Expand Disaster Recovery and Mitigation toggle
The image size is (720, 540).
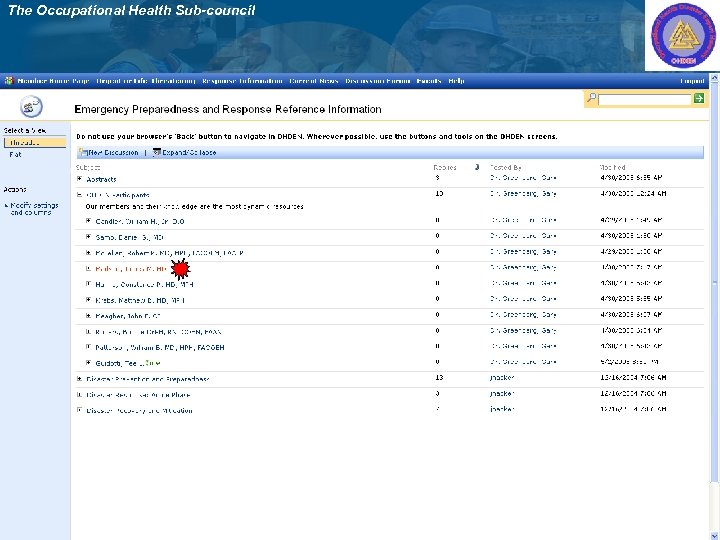click(79, 410)
